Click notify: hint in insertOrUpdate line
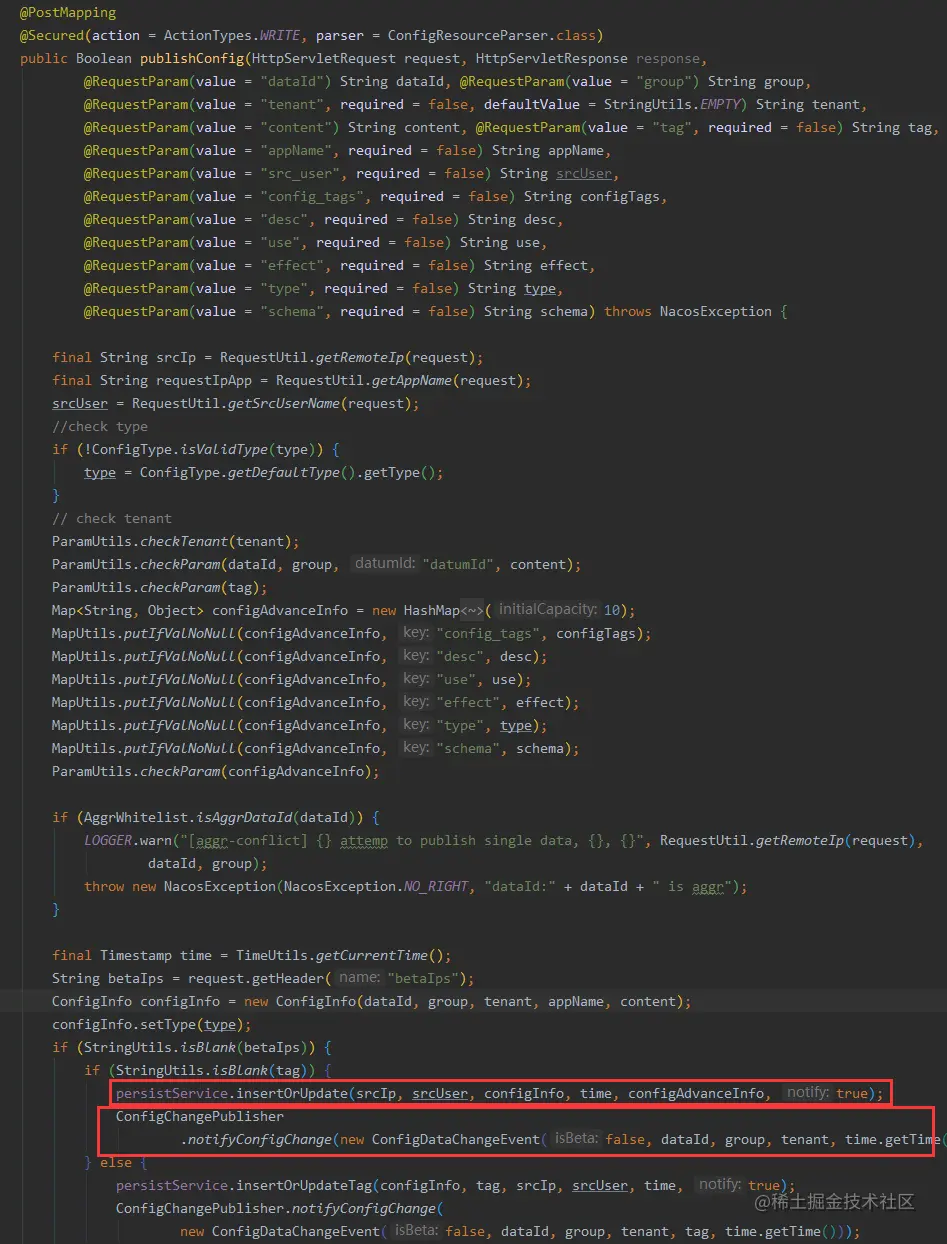 pos(808,1093)
